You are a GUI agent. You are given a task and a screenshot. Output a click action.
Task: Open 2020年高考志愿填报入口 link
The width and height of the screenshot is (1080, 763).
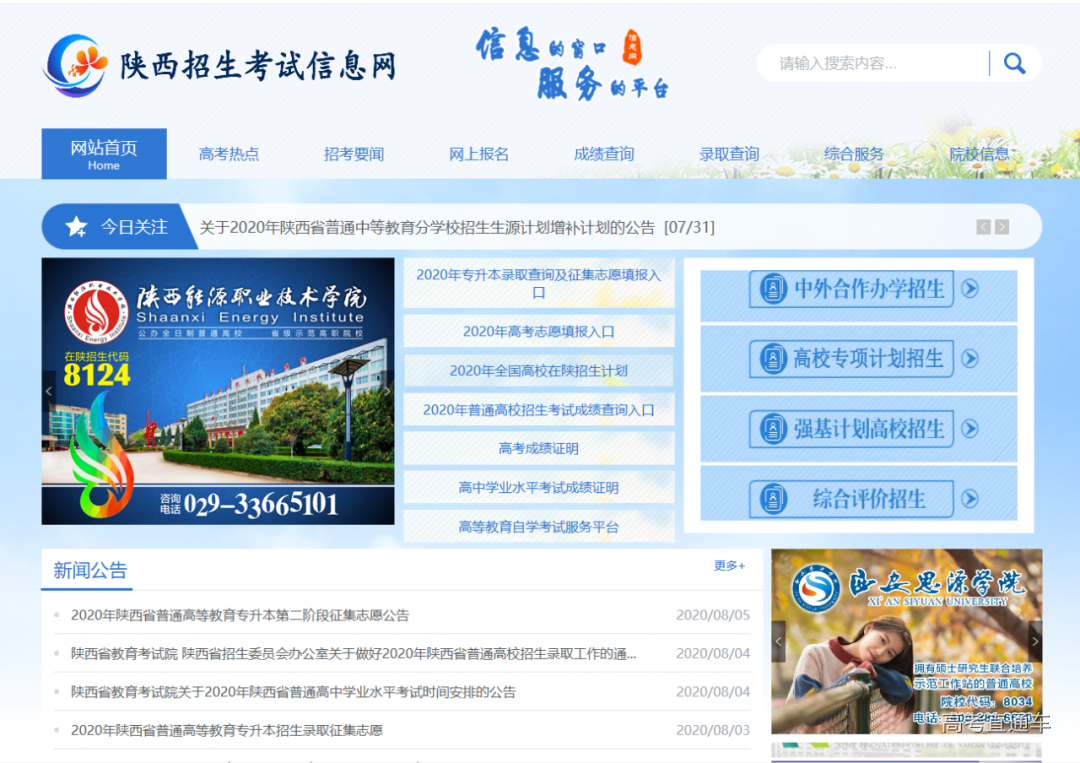pyautogui.click(x=539, y=332)
